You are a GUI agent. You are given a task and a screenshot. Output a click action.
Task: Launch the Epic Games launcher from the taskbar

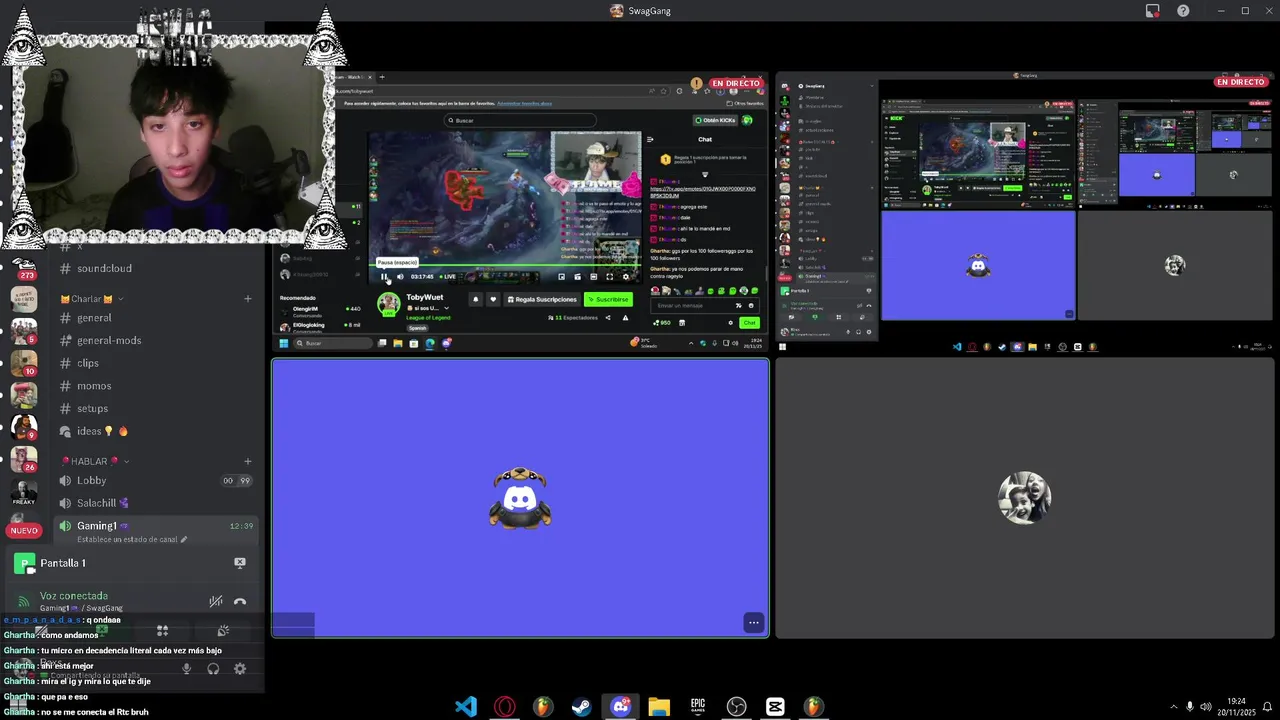pos(698,707)
